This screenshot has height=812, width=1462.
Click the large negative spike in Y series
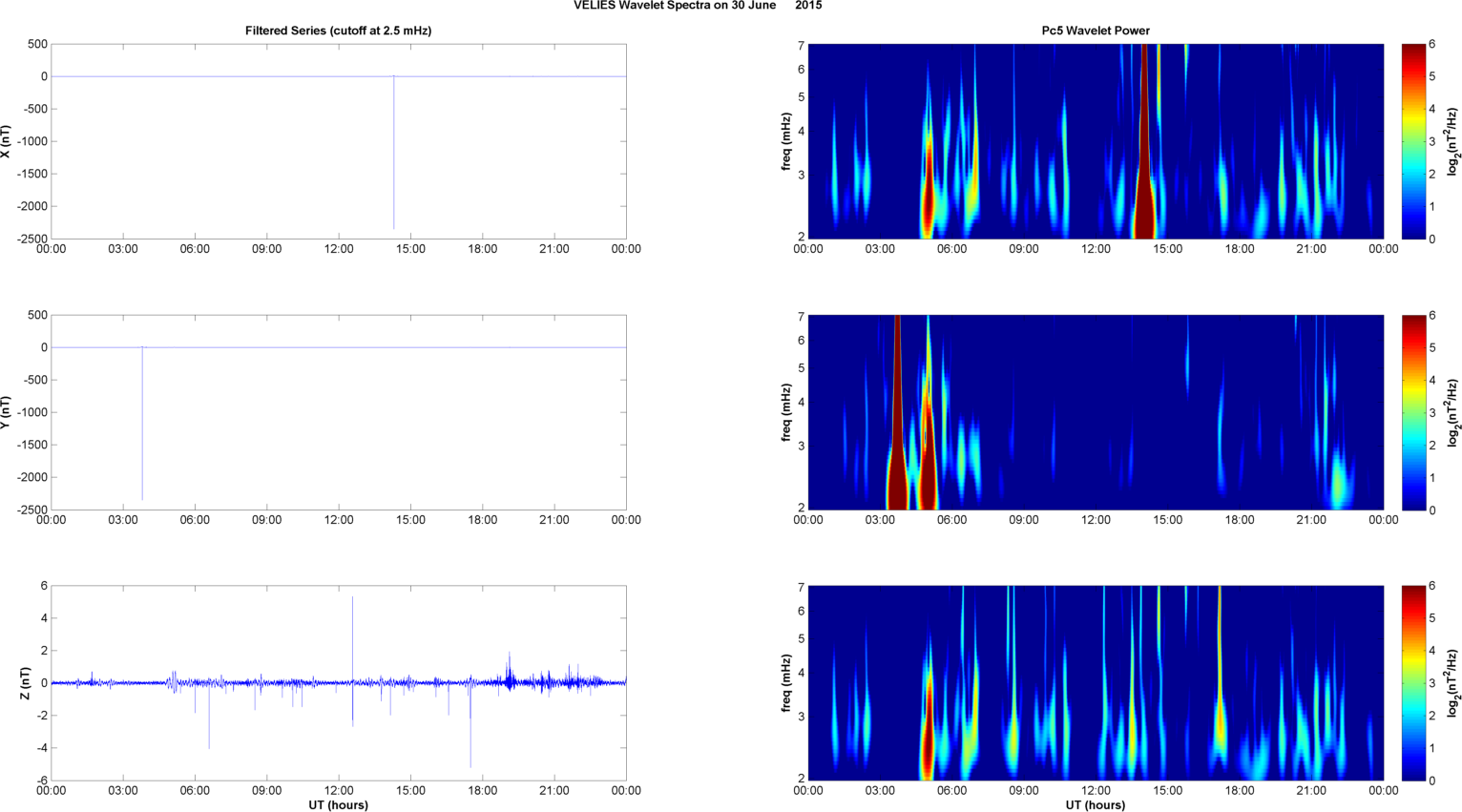coord(142,424)
